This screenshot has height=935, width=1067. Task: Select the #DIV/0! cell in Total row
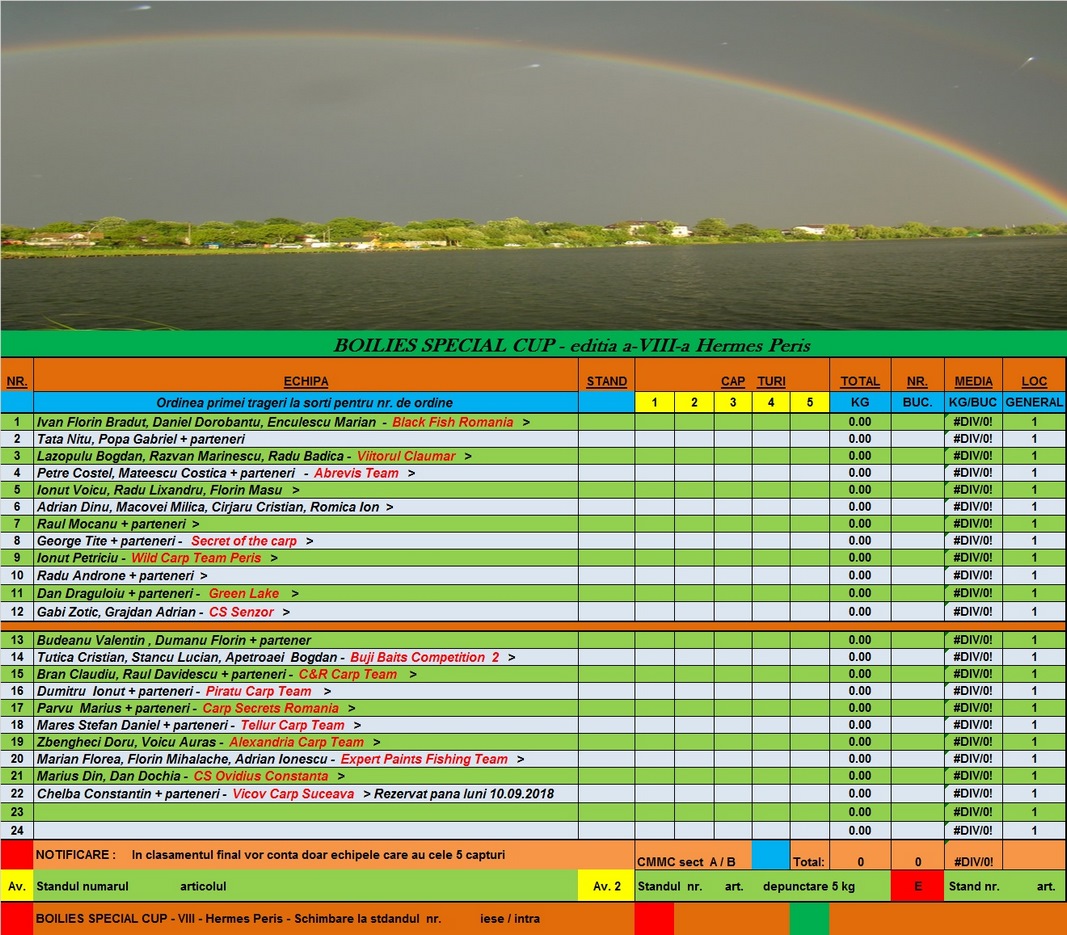point(973,861)
